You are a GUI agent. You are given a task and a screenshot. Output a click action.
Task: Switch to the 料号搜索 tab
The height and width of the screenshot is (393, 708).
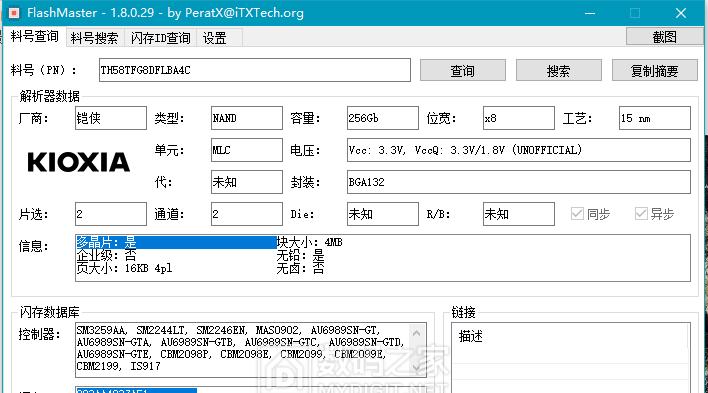[94, 38]
